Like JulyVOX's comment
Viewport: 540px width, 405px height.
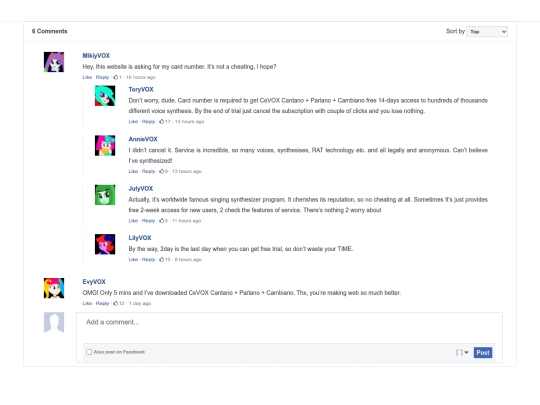133,221
